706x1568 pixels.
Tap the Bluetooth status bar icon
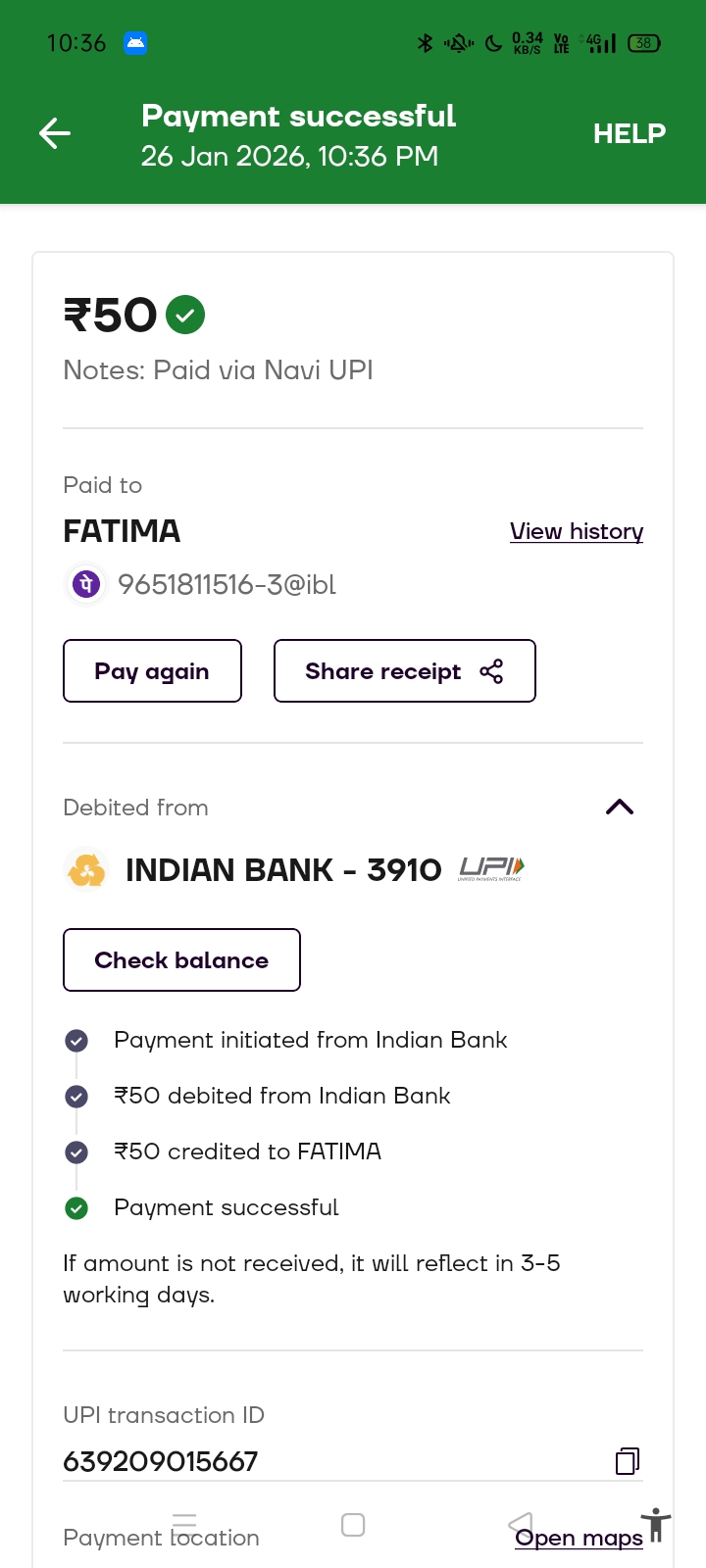pos(425,43)
